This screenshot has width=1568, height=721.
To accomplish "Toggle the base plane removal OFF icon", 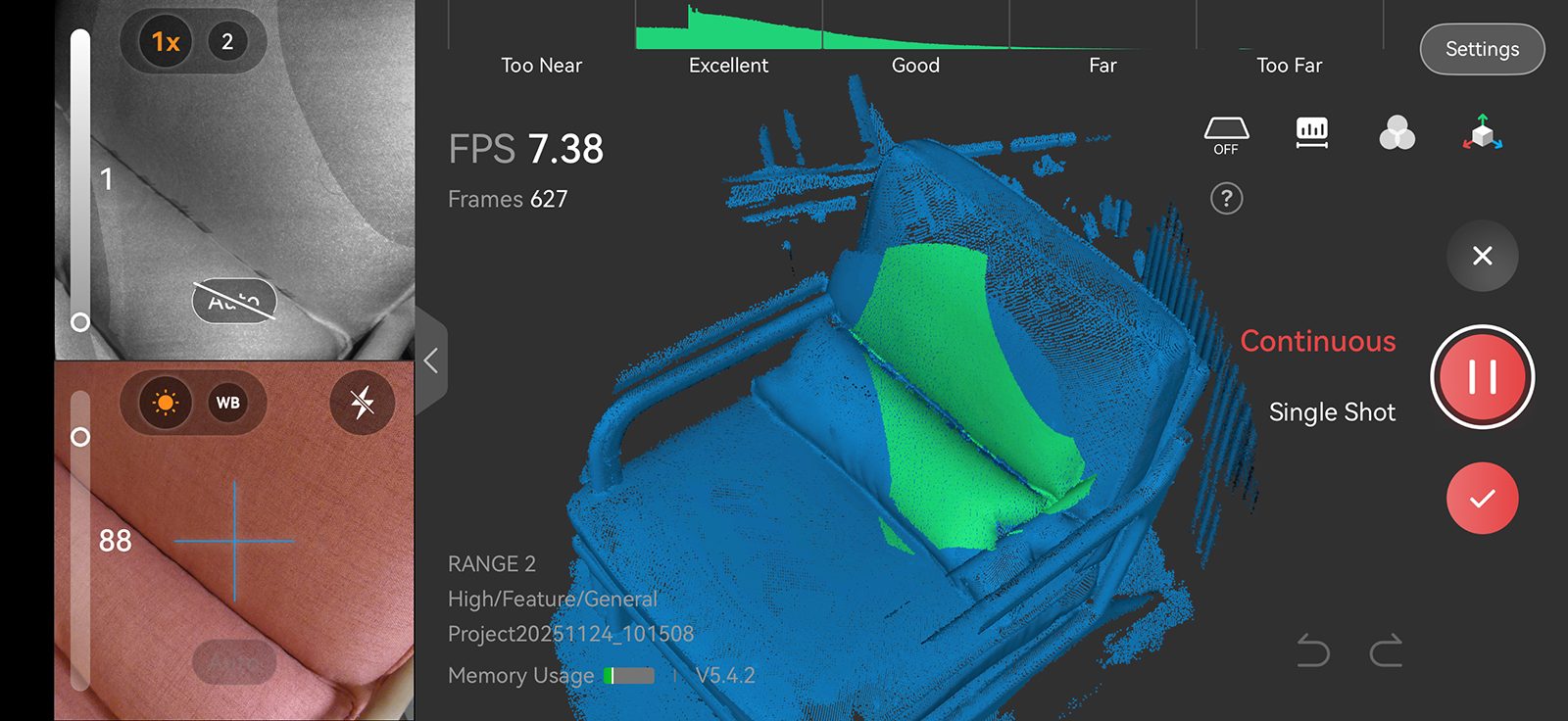I will pos(1226,135).
